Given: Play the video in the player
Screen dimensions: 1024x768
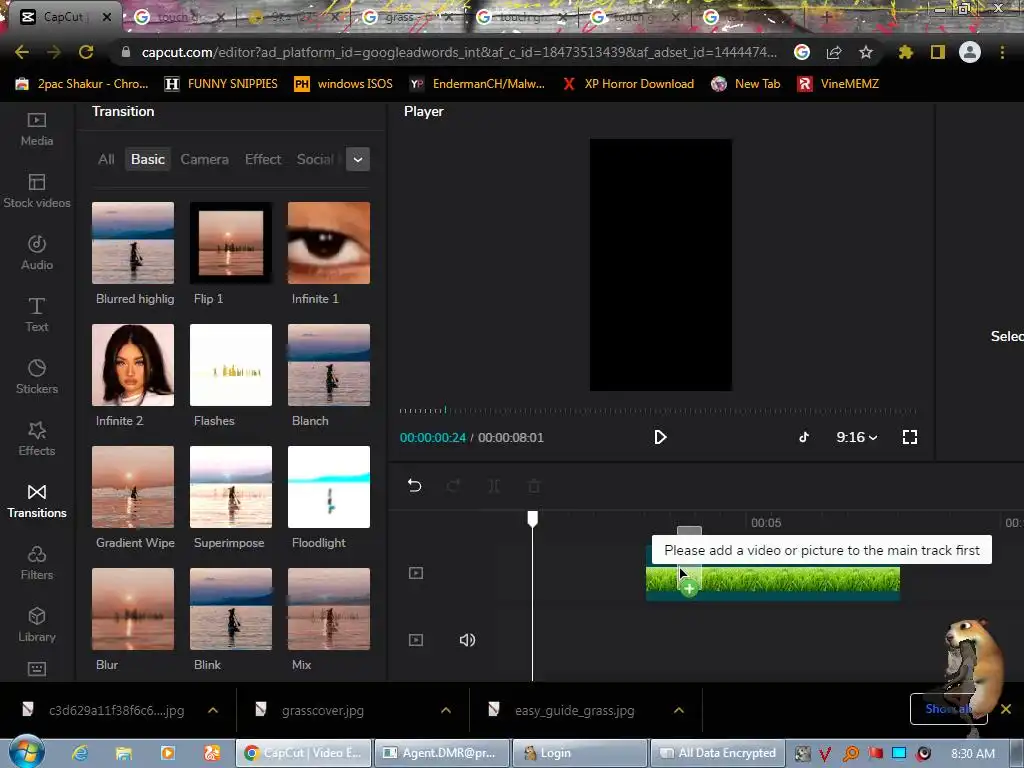Looking at the screenshot, I should click(660, 437).
